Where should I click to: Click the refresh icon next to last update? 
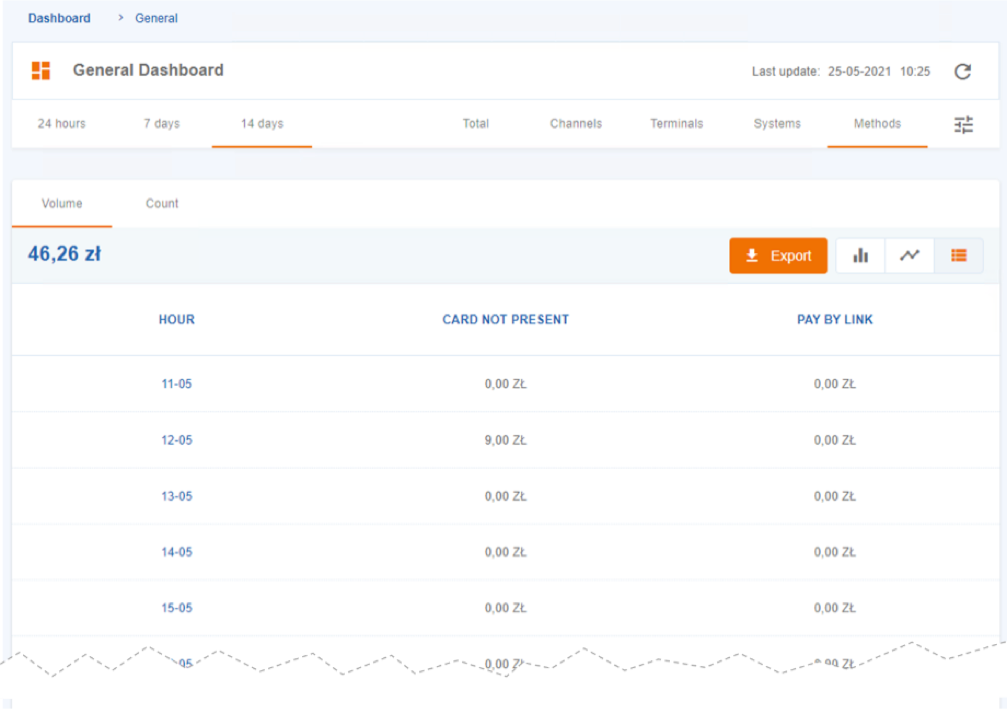(x=962, y=71)
